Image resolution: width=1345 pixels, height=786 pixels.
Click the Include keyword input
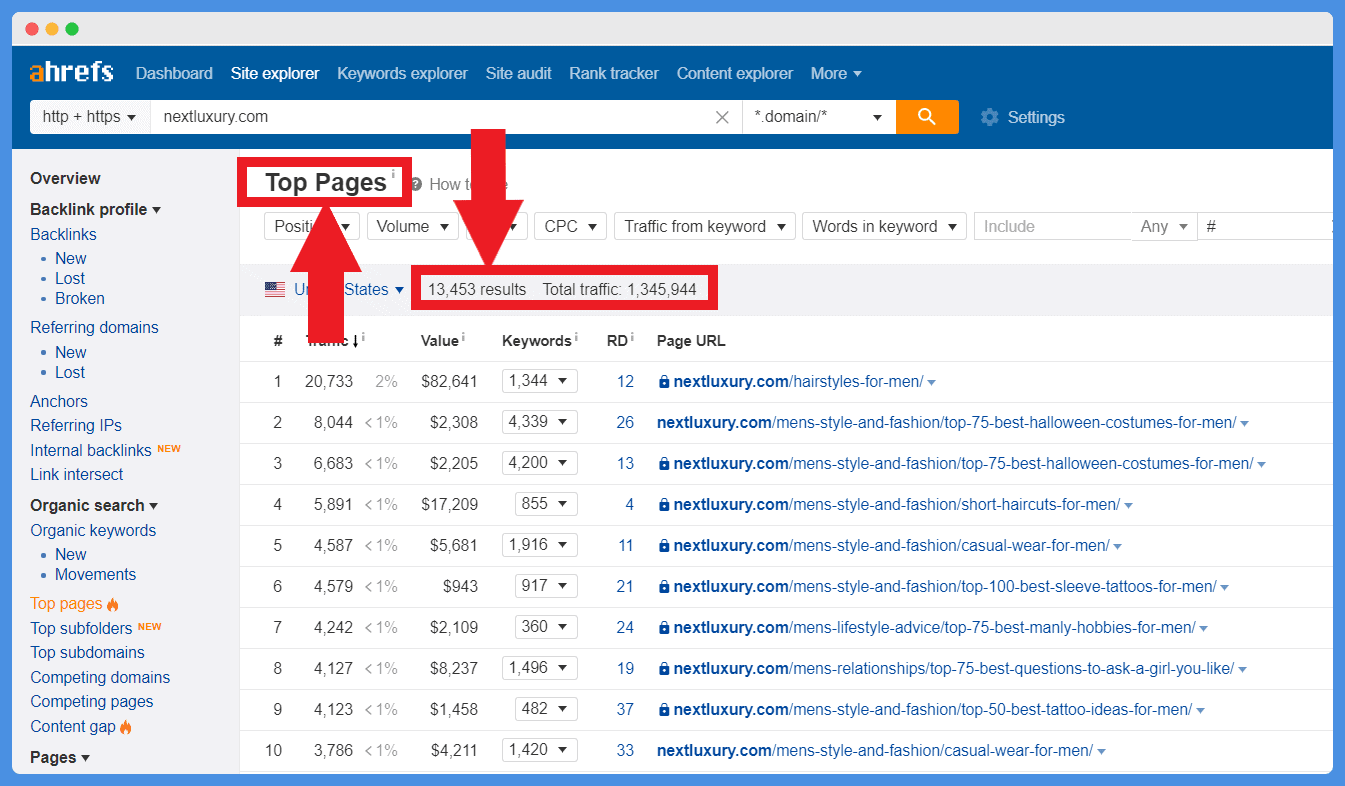coord(1053,226)
